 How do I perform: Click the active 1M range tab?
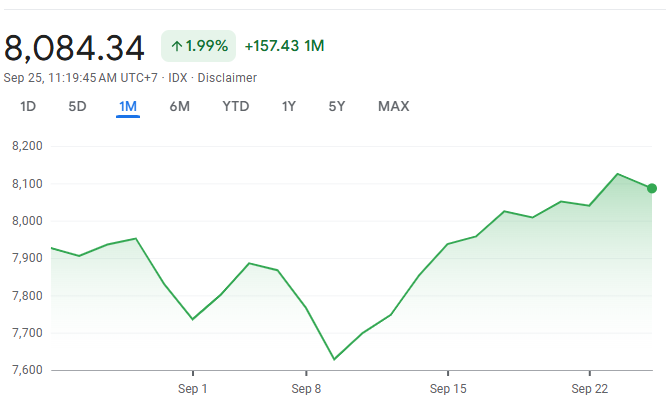coord(128,107)
